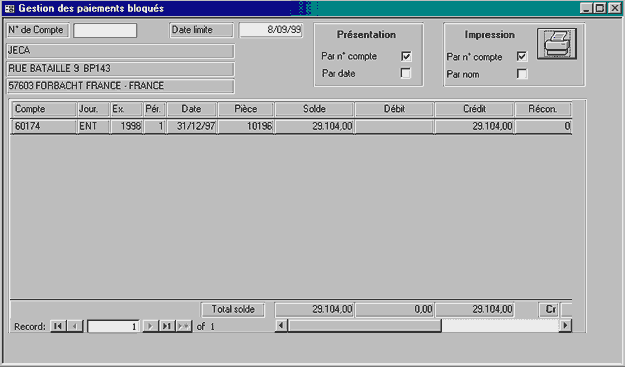The height and width of the screenshot is (367, 625).
Task: Enable Impression 'Par nom' checkbox
Action: point(522,74)
